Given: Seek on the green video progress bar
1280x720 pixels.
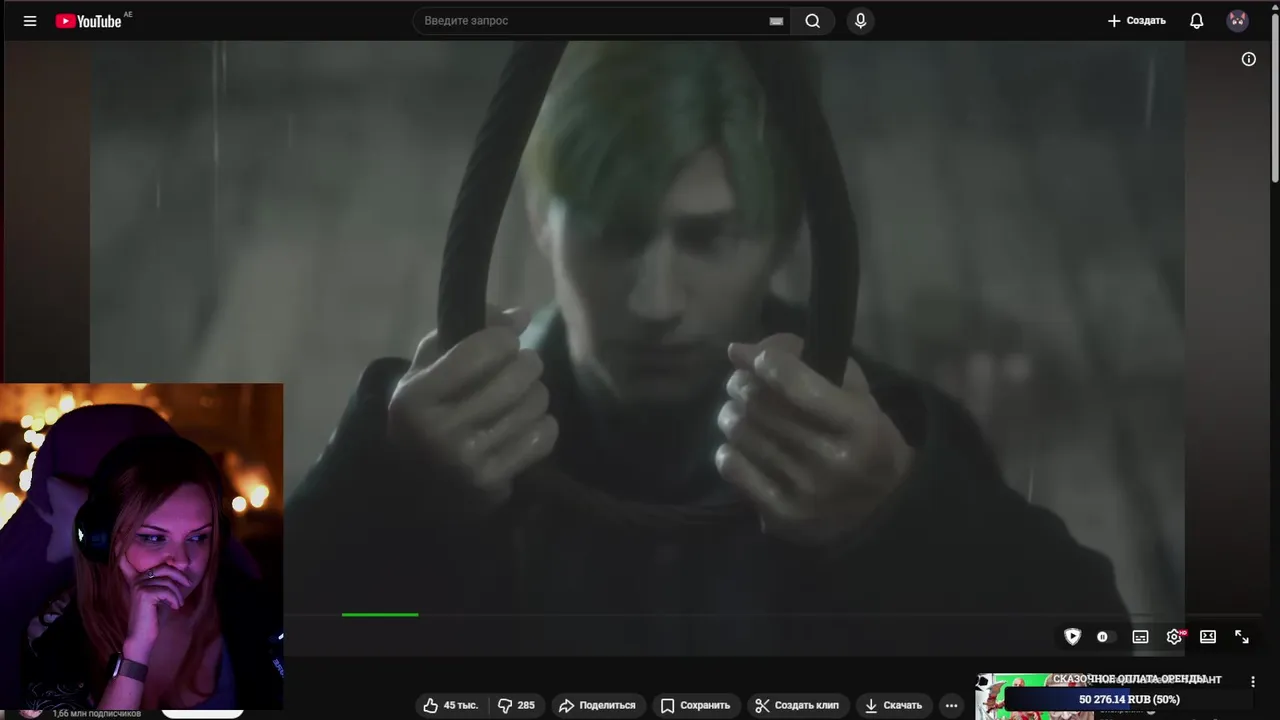Looking at the screenshot, I should click(x=380, y=614).
